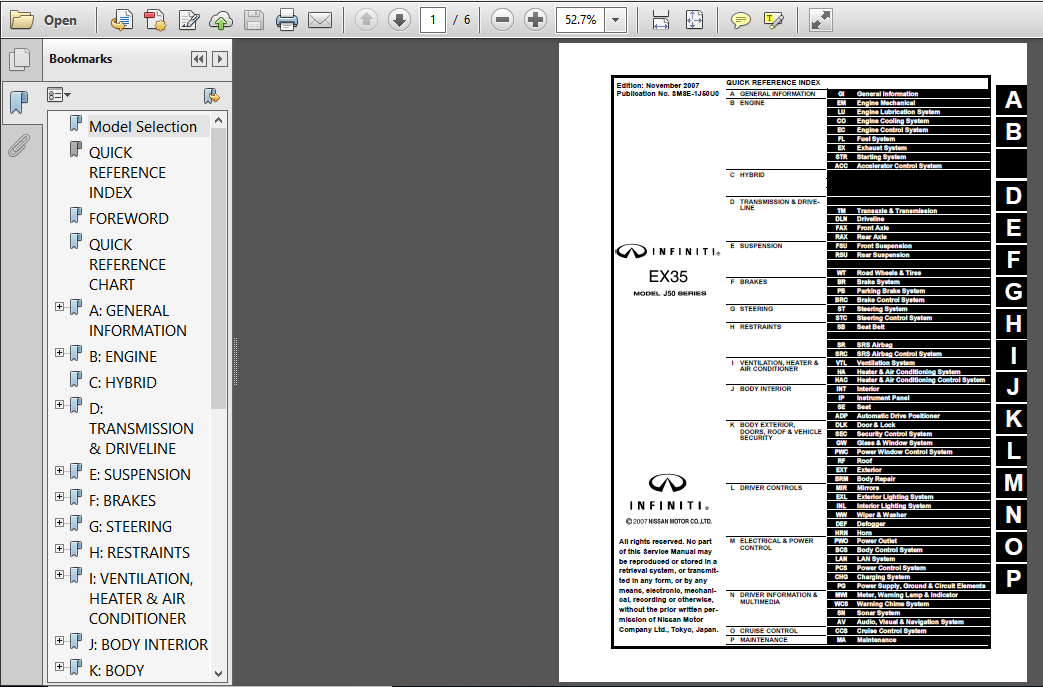Click the fit one full page icon
The width and height of the screenshot is (1043, 687).
[694, 20]
